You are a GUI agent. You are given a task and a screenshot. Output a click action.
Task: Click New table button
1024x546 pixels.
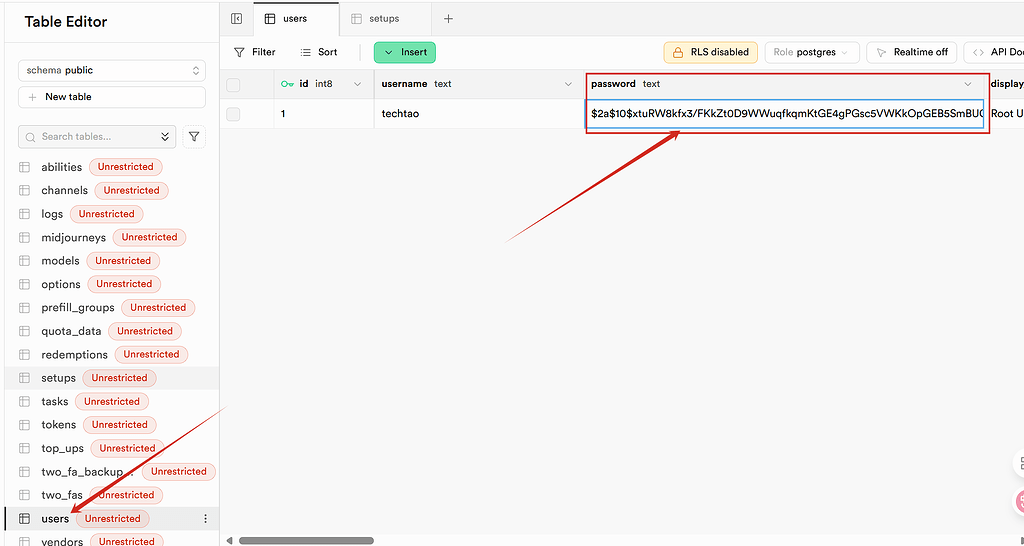112,97
